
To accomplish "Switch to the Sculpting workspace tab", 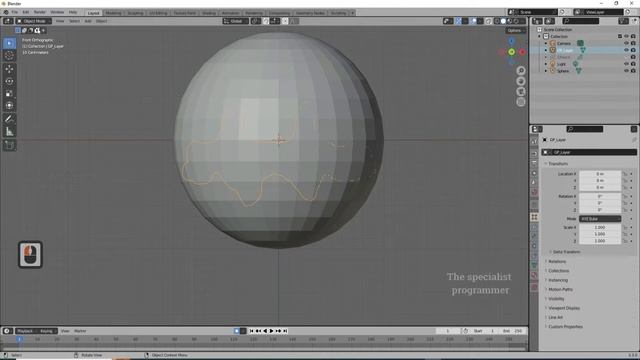I will pyautogui.click(x=135, y=13).
